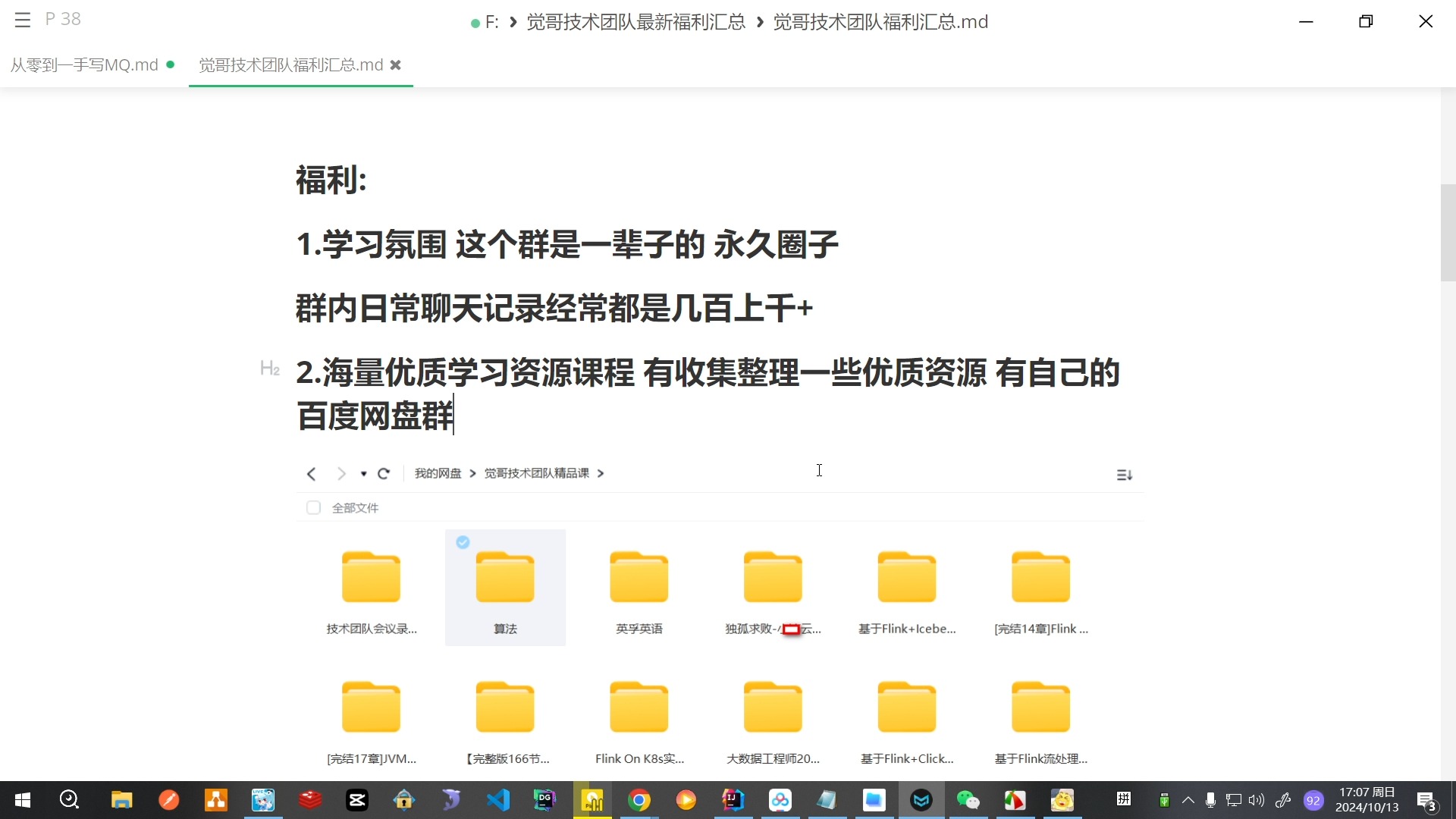Viewport: 1456px width, 819px height.
Task: Click the 群内日常聊天记录 heading line
Action: pyautogui.click(x=554, y=309)
